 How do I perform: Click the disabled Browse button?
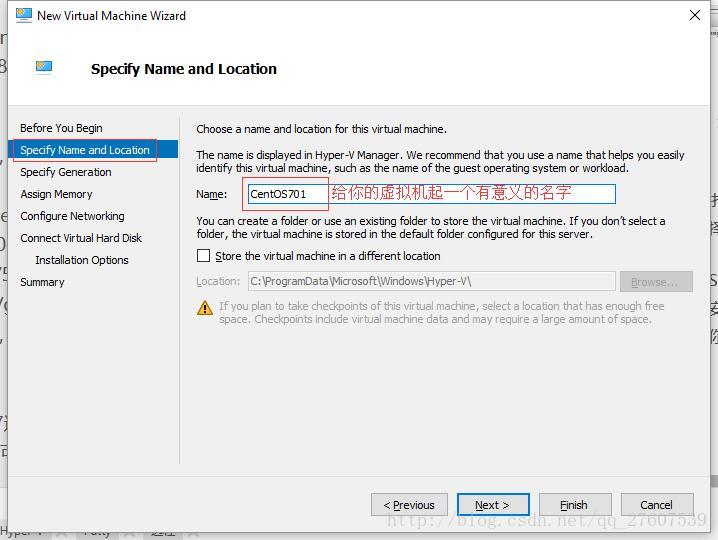click(656, 282)
